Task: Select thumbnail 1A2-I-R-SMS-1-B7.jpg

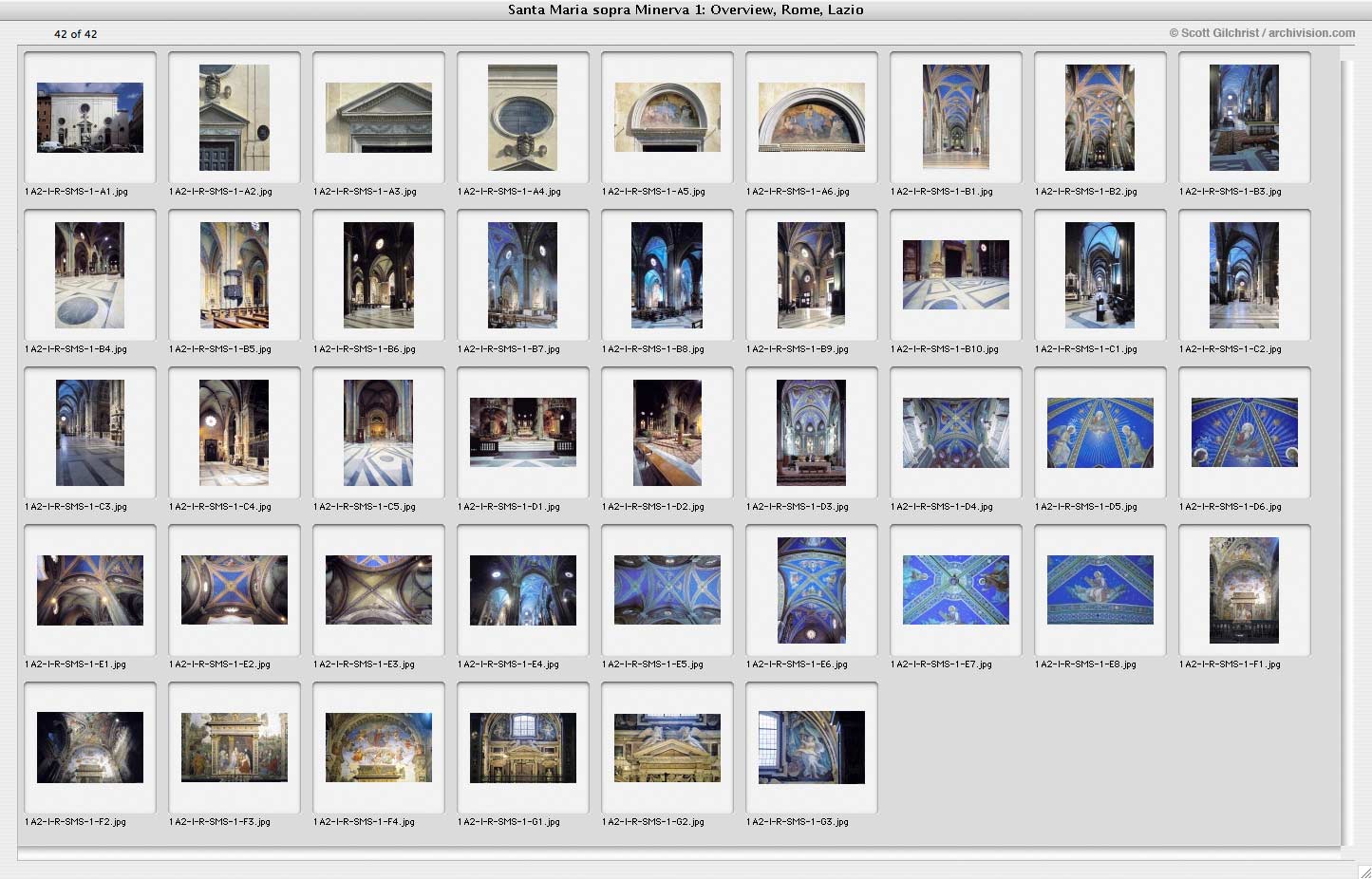Action: [523, 275]
